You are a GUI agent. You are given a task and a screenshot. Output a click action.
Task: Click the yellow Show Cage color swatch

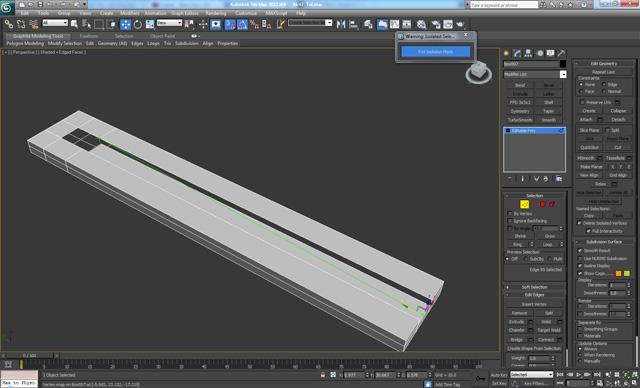click(x=627, y=273)
